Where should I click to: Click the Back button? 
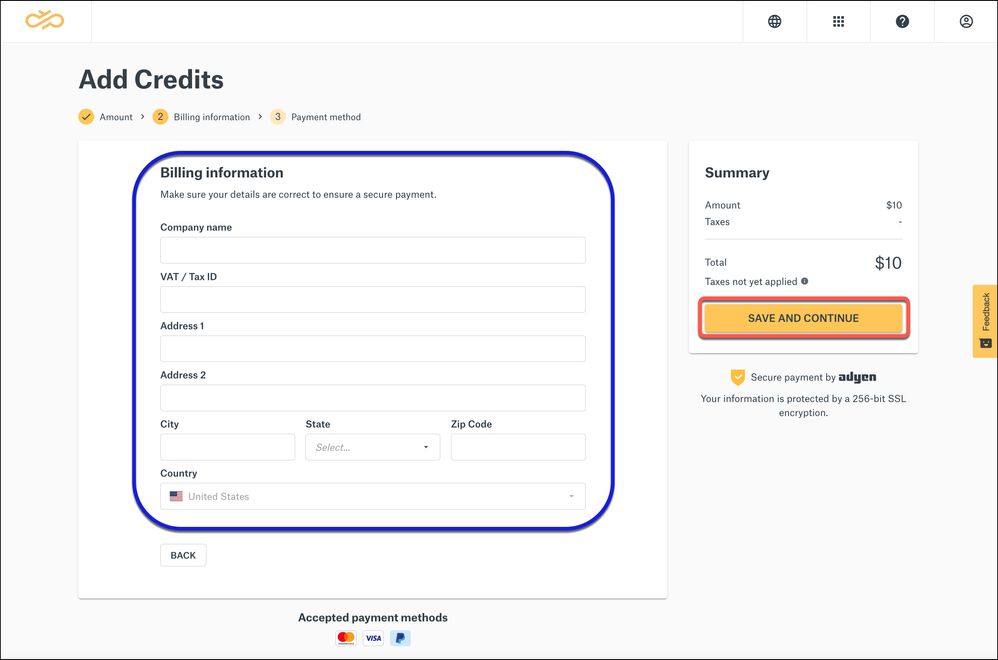[183, 555]
